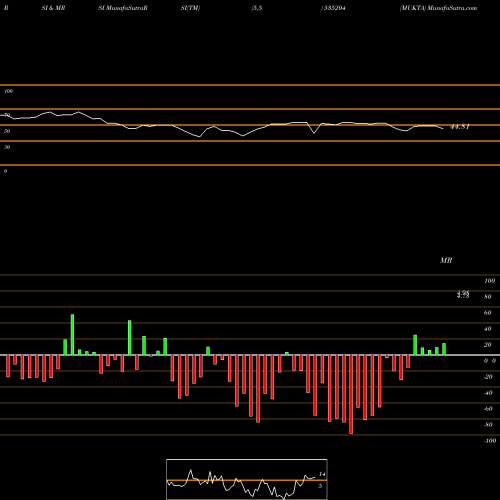Viewport: 500px width, 500px height.
Task: Select the stock code 535204 in header
Action: pos(334,8)
